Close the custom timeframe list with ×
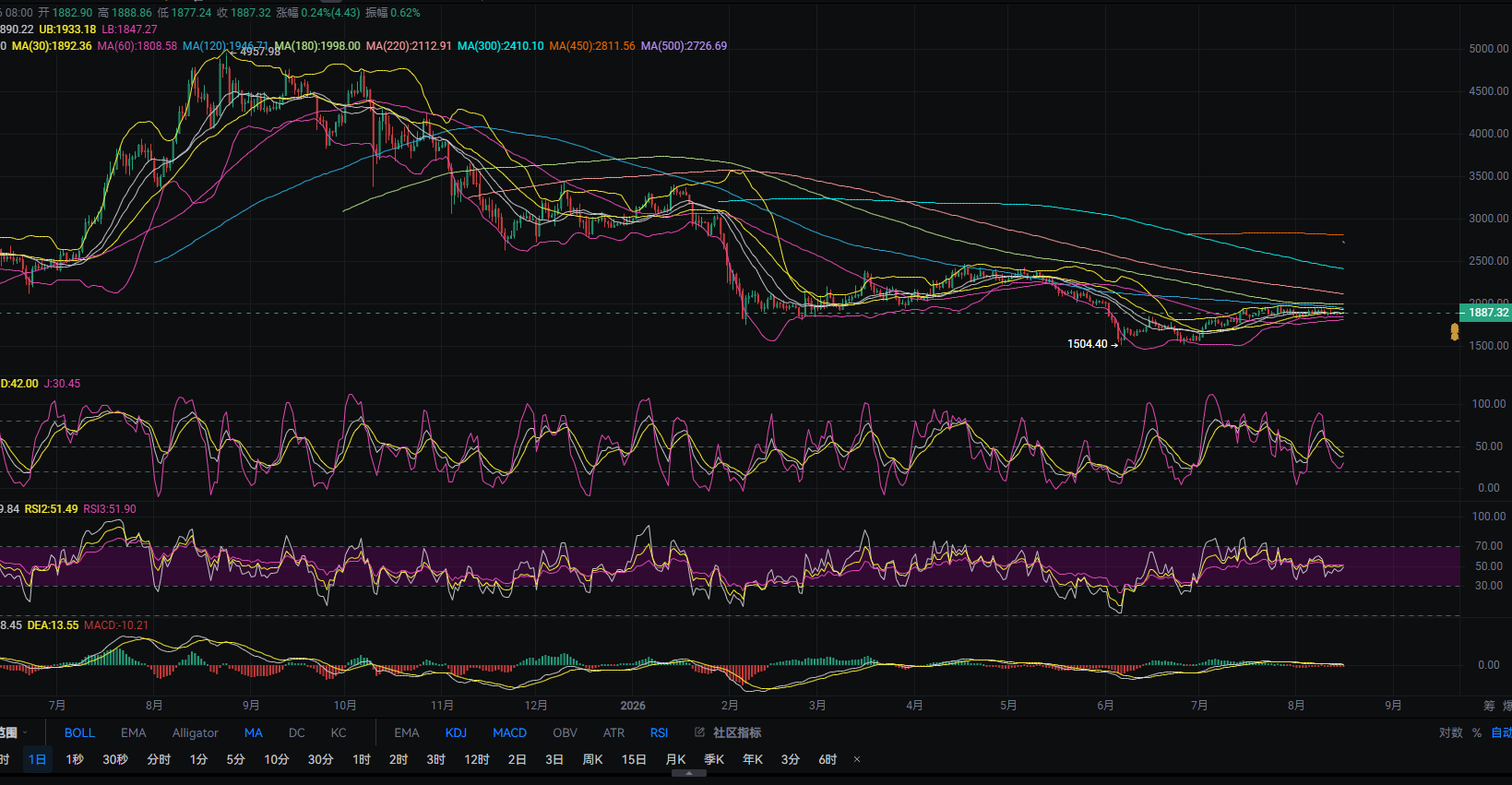 coord(857,759)
